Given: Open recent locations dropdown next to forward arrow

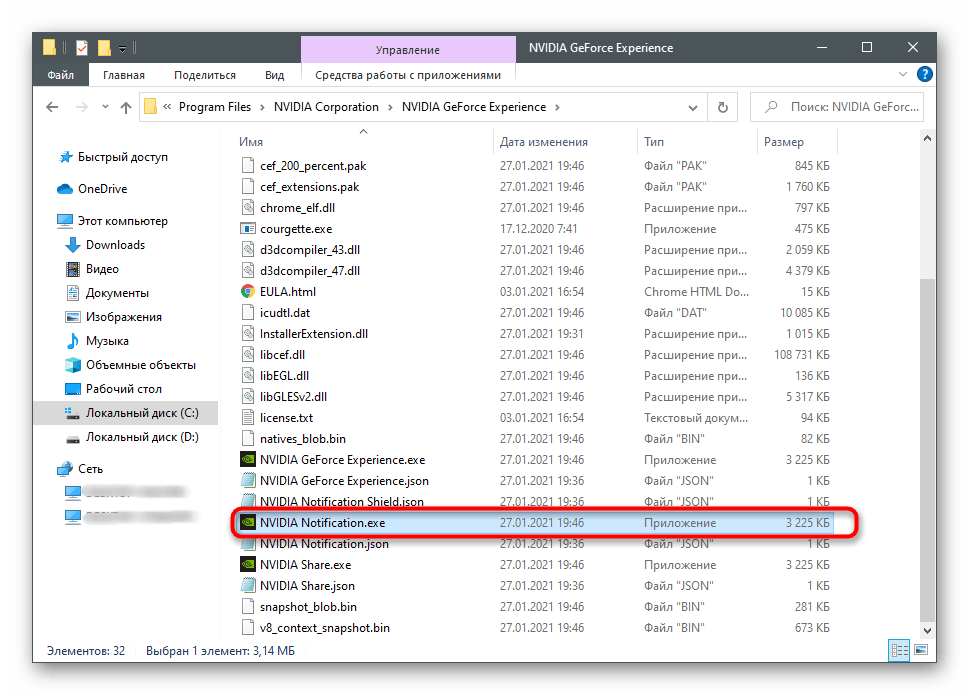Looking at the screenshot, I should (105, 107).
